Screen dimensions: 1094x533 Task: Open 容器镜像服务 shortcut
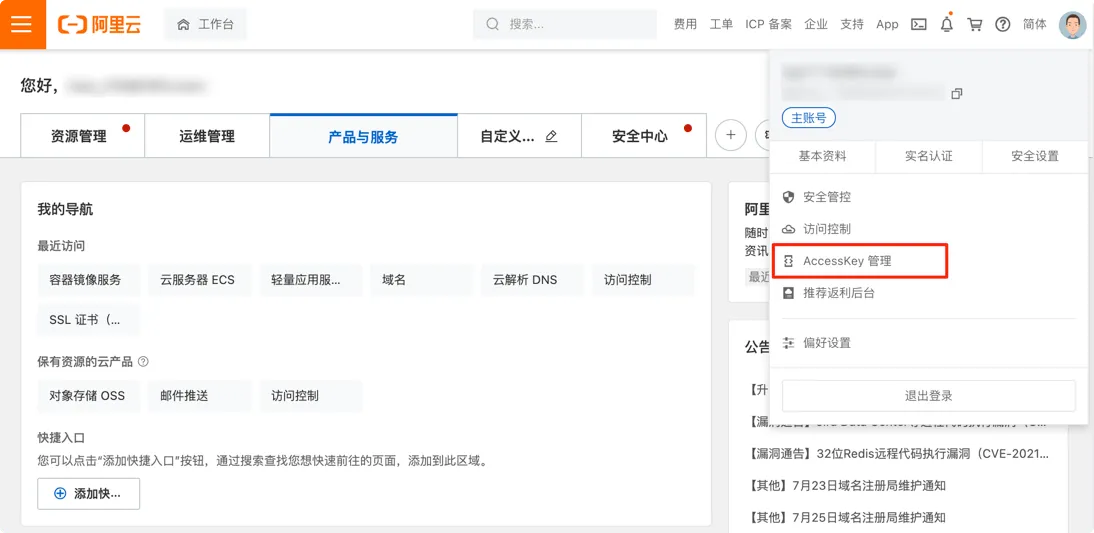(89, 280)
